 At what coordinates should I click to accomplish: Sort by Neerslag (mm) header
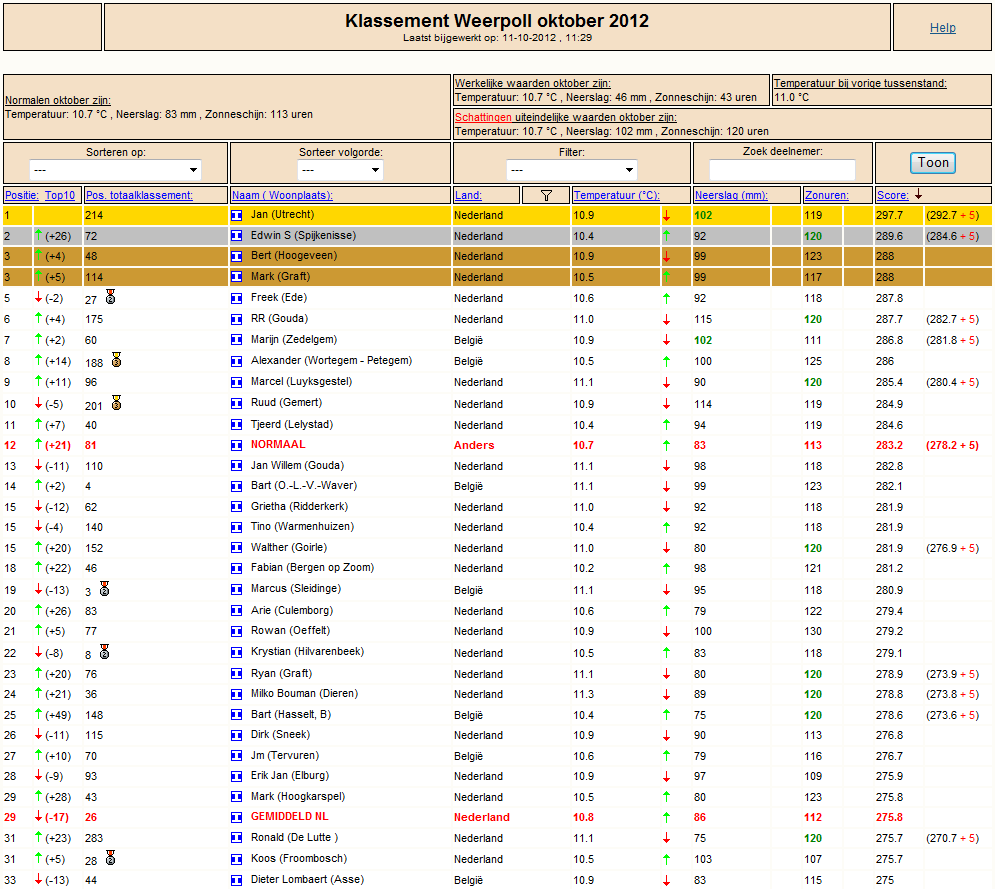[x=731, y=195]
